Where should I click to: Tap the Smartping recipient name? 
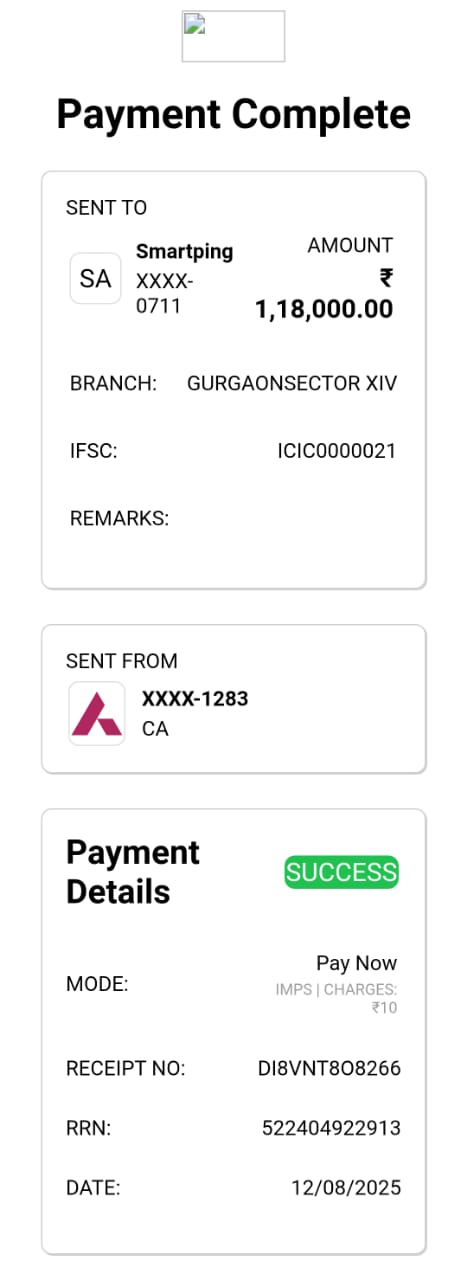[x=184, y=251]
